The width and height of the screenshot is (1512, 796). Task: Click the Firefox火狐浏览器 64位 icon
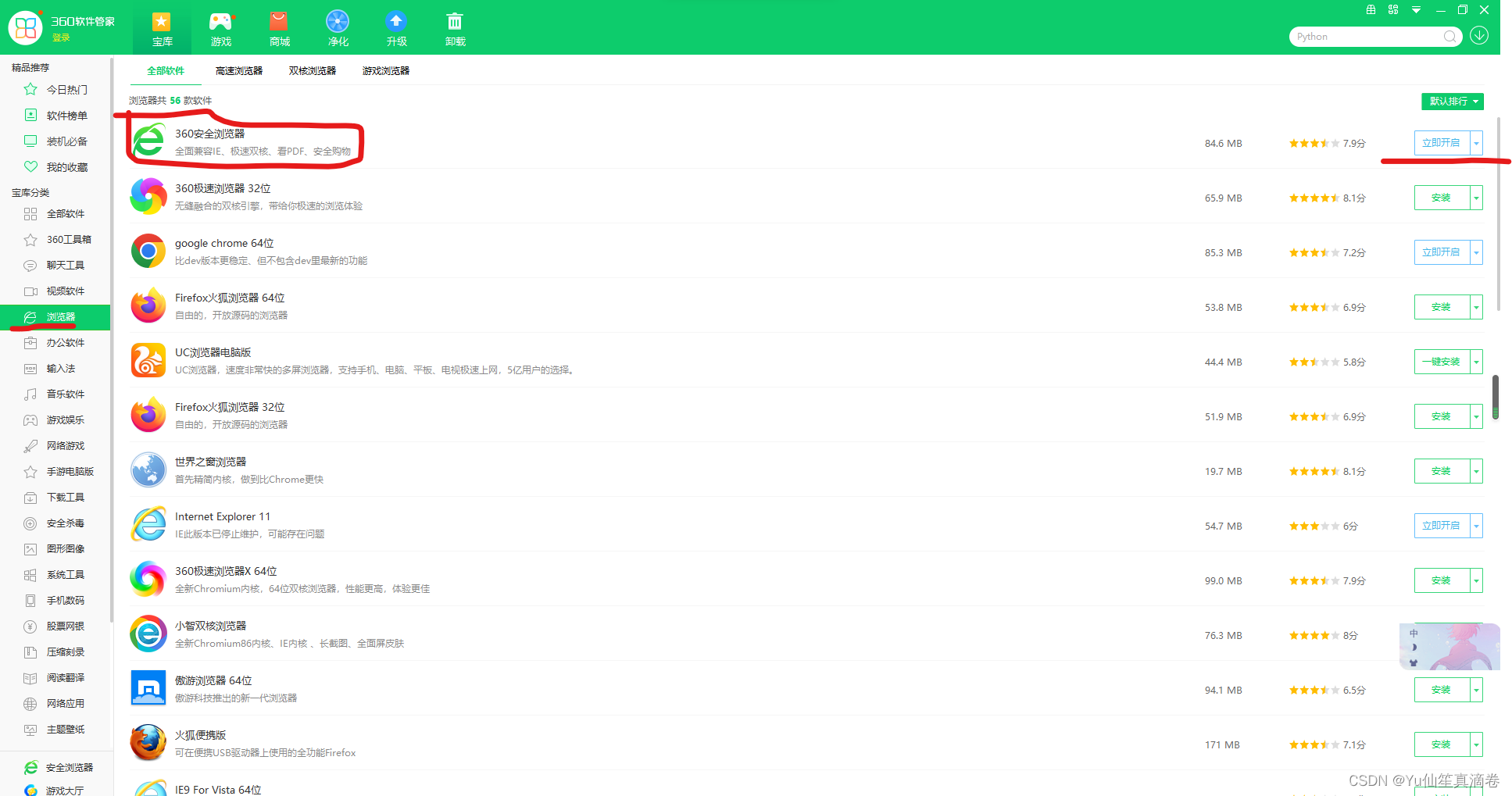pos(148,305)
